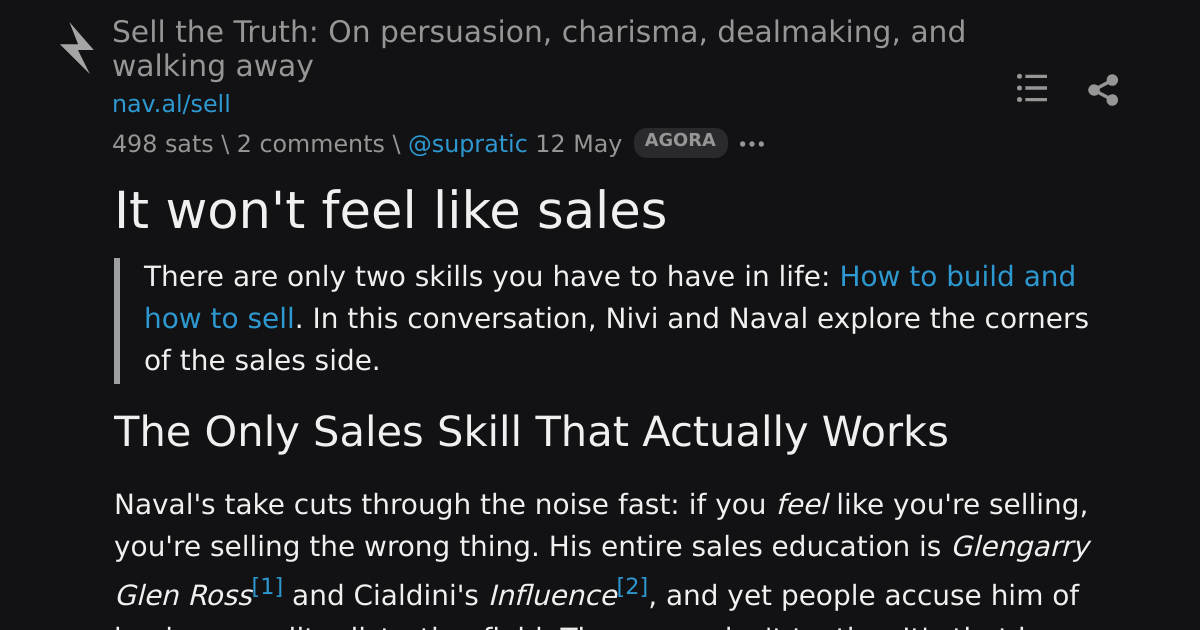Open the AGORA territory badge
The width and height of the screenshot is (1200, 630).
681,142
